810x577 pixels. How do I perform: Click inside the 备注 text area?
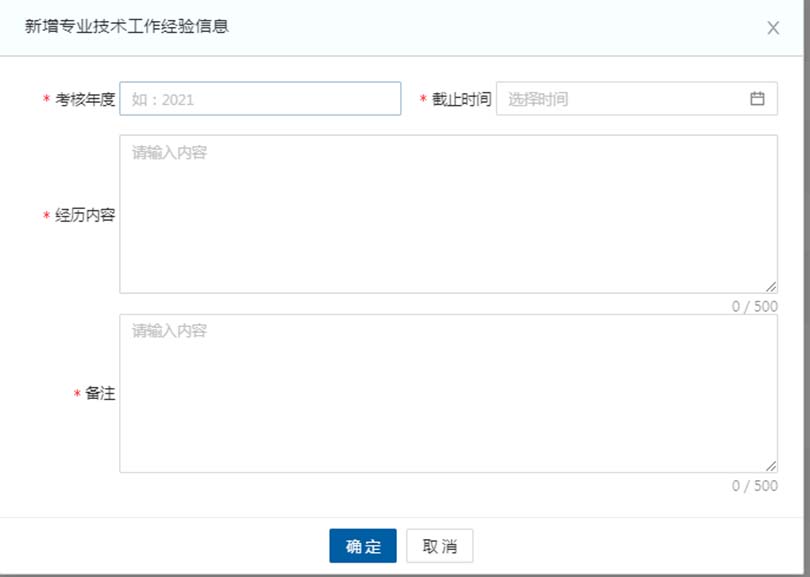coord(440,390)
